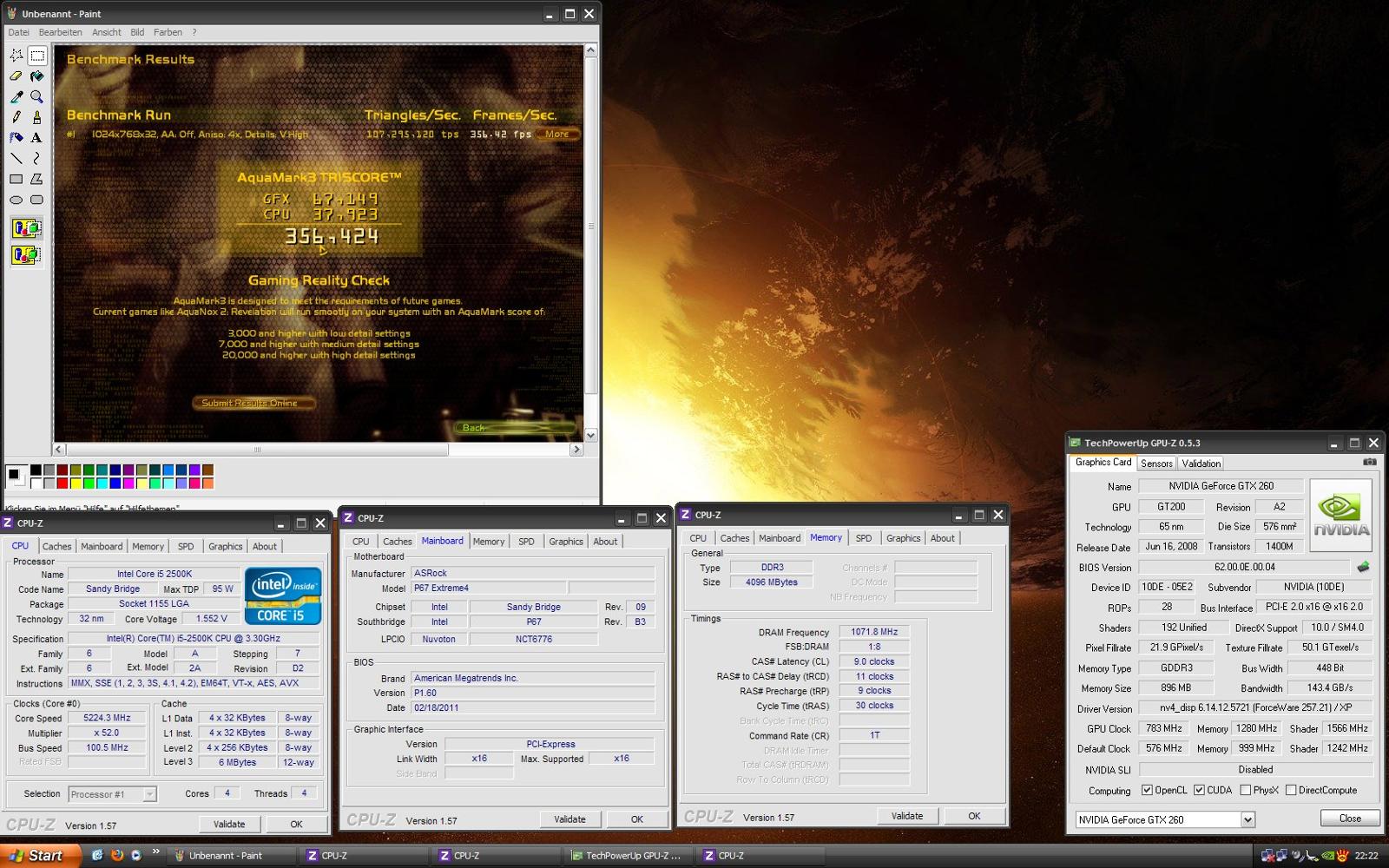Open the Datei menu in Paint
Image resolution: width=1389 pixels, height=868 pixels.
tap(18, 32)
